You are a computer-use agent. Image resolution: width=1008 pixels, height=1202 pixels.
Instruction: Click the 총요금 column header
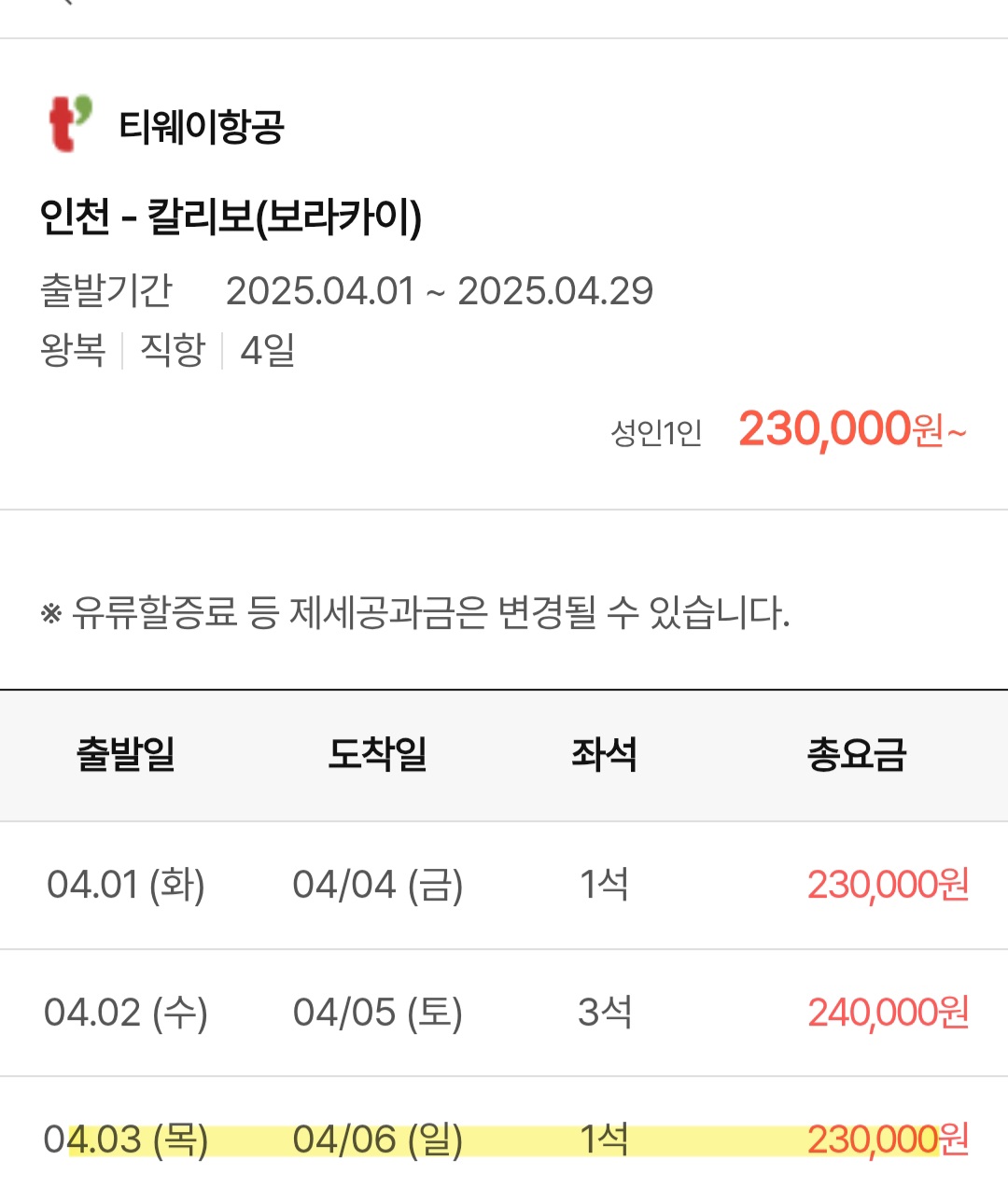point(857,754)
